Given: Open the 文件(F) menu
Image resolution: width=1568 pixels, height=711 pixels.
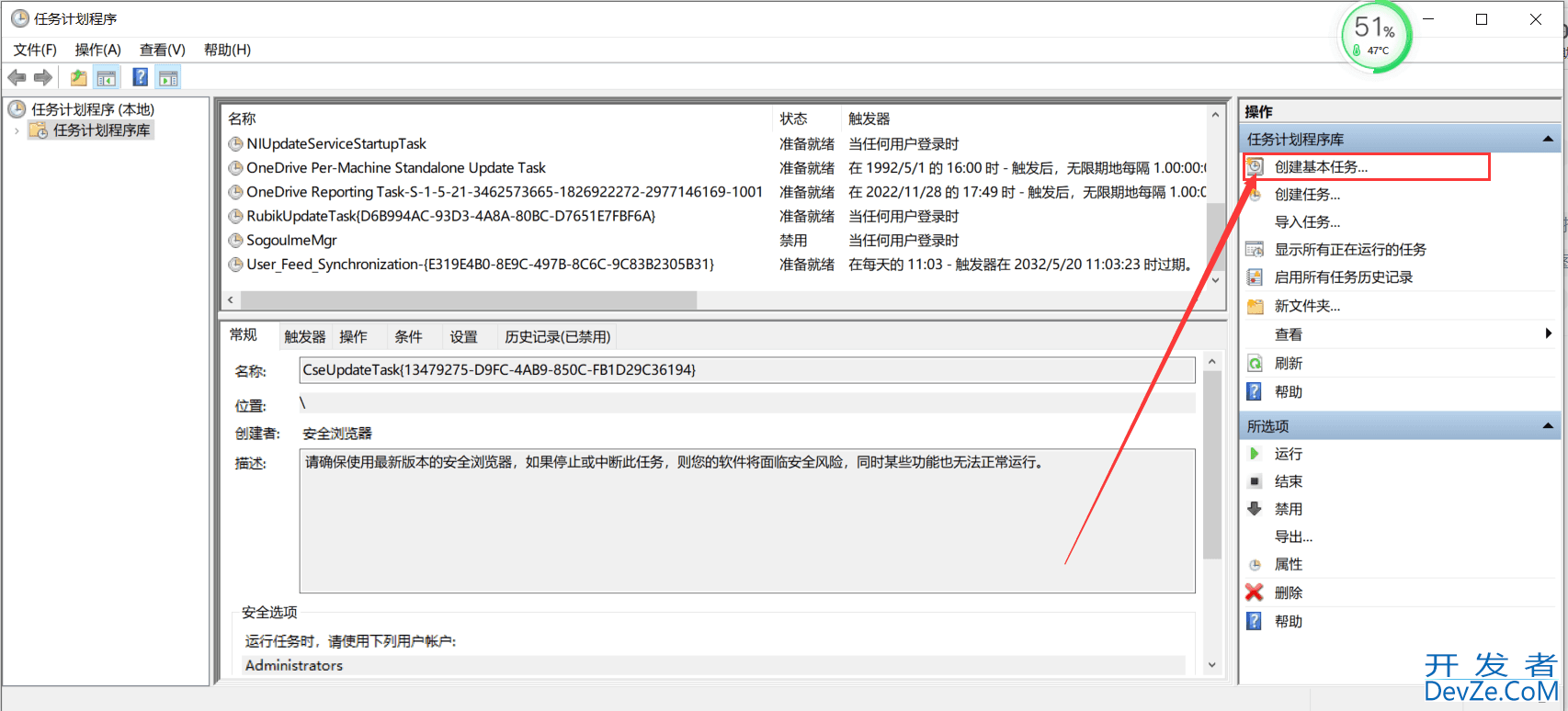Looking at the screenshot, I should (x=35, y=50).
